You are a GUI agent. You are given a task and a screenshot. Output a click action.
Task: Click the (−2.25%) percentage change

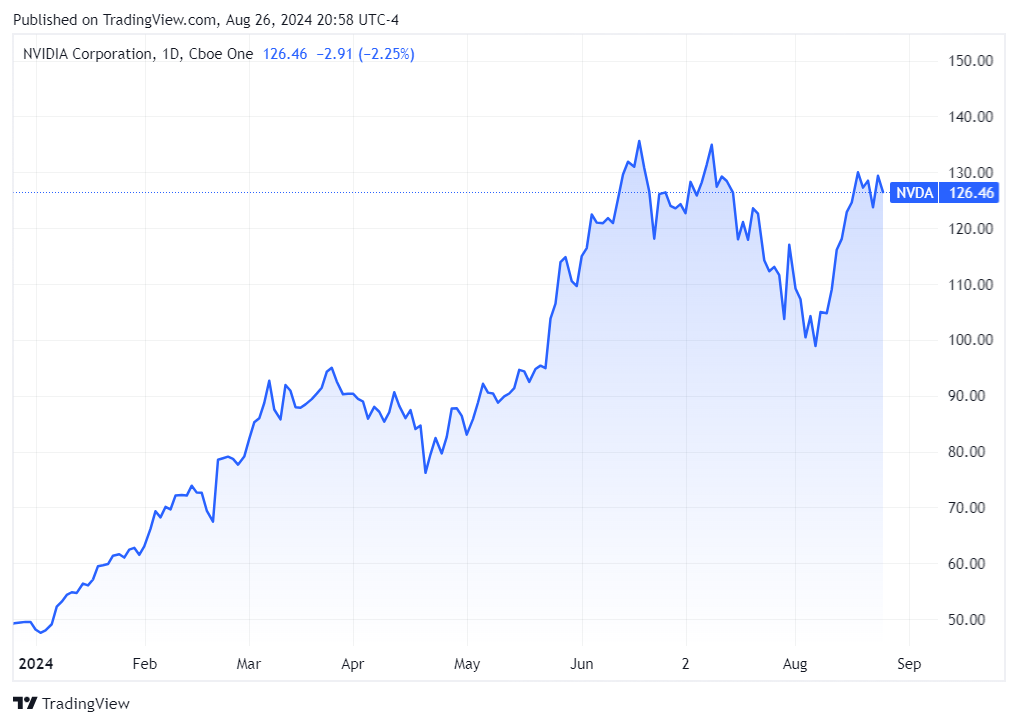tap(386, 54)
